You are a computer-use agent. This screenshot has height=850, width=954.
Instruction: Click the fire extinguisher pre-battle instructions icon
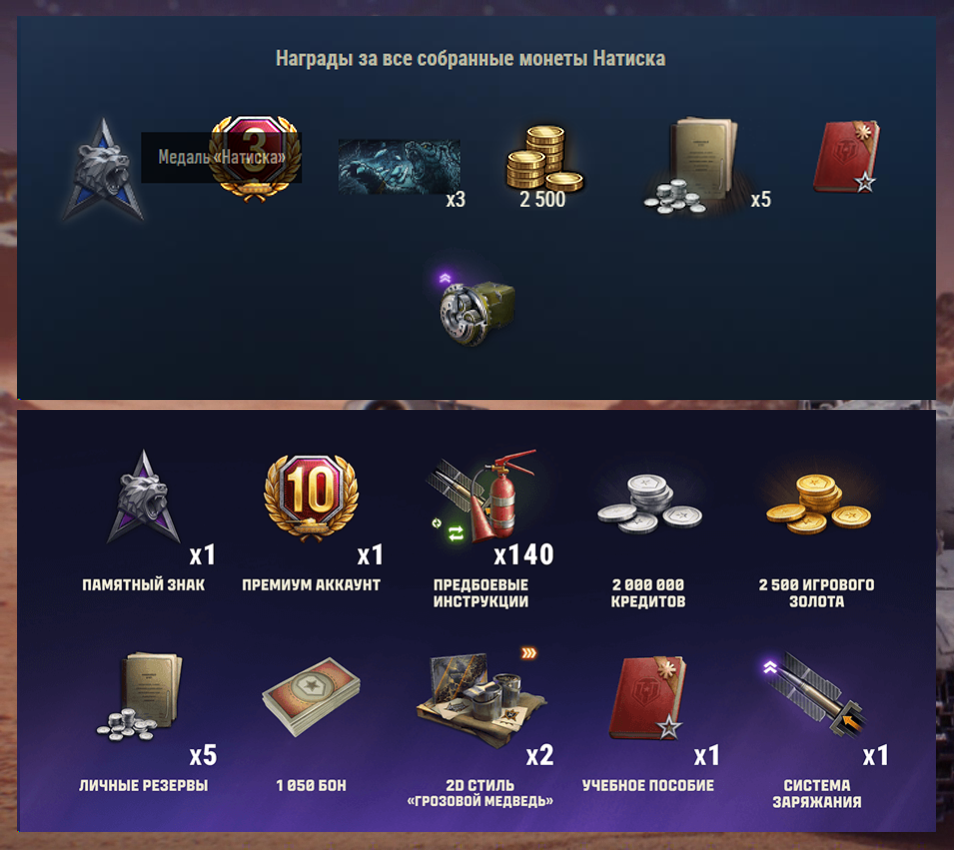pos(481,496)
